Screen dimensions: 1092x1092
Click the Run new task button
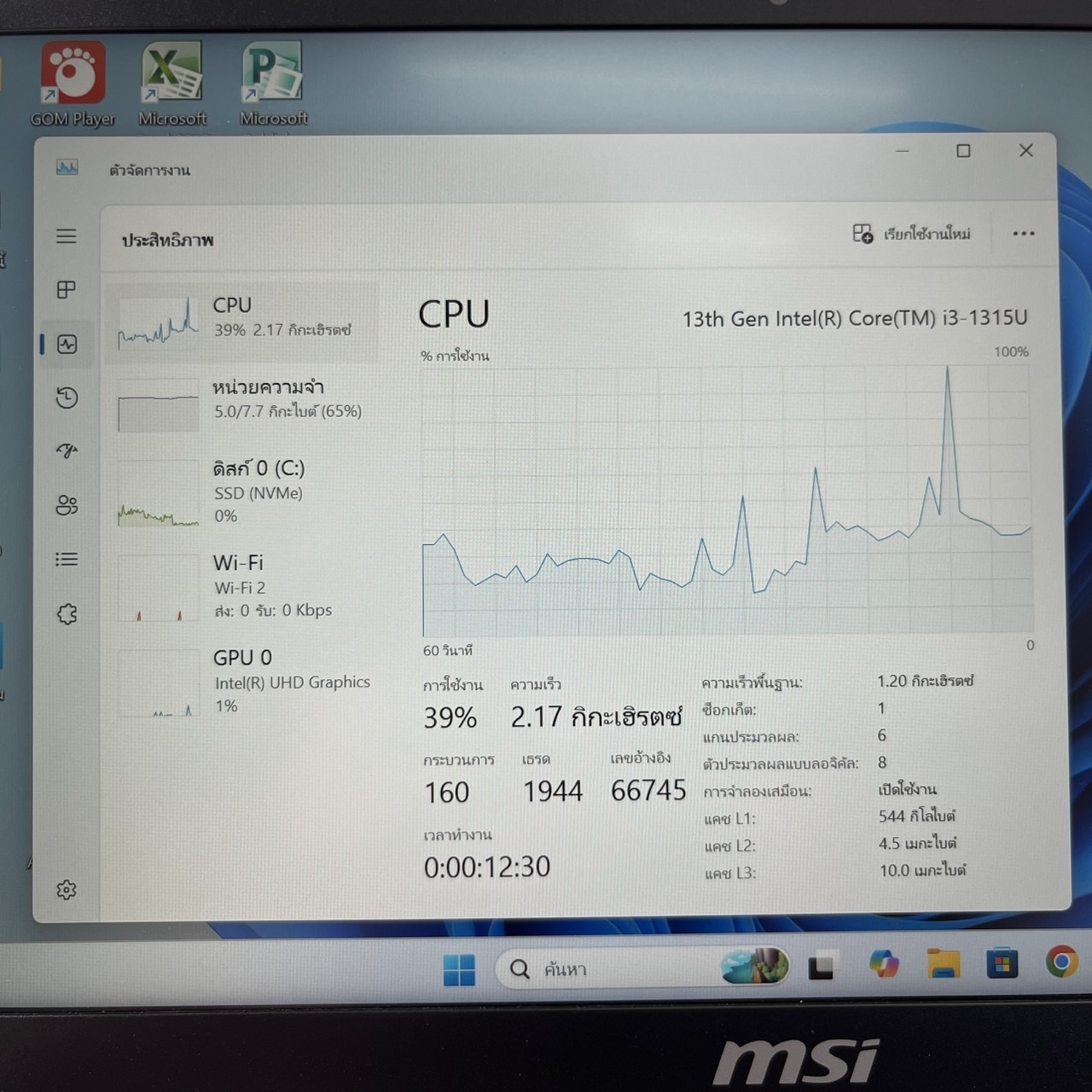(x=911, y=234)
